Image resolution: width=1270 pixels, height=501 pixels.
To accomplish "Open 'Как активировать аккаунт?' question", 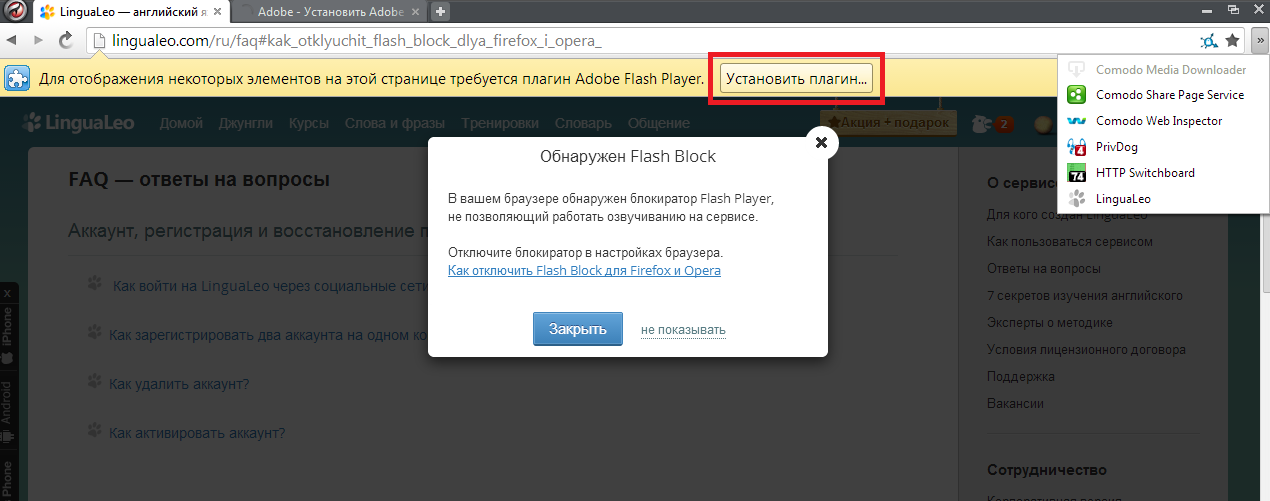I will 197,432.
